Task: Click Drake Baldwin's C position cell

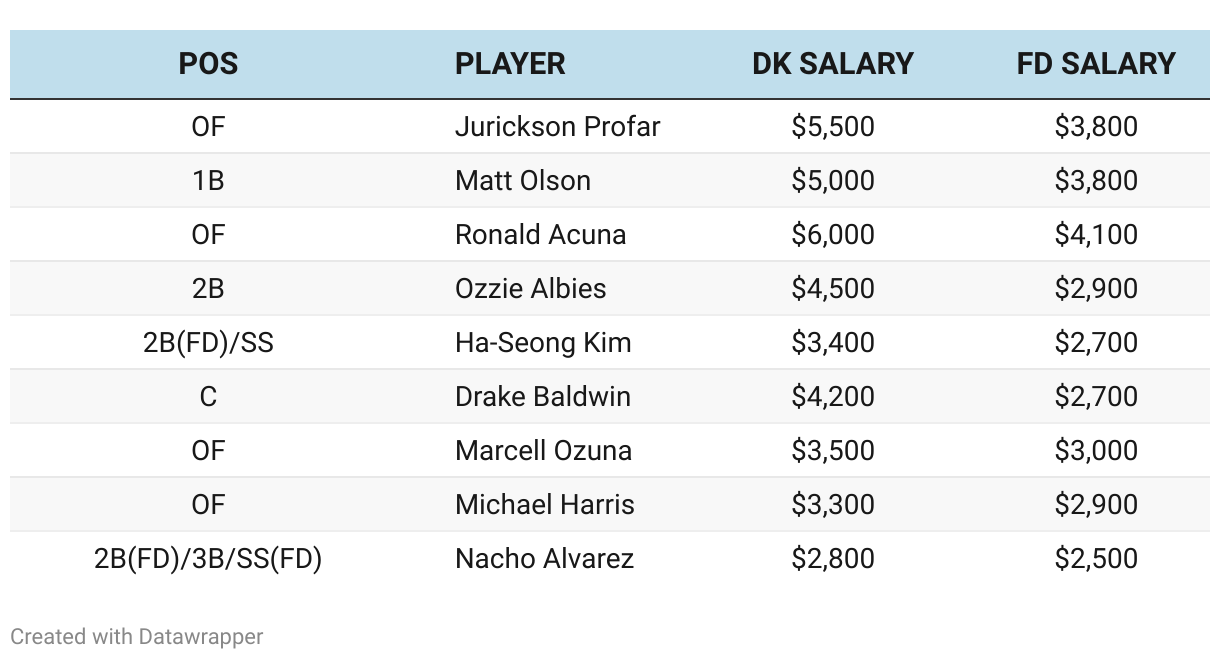Action: point(208,397)
